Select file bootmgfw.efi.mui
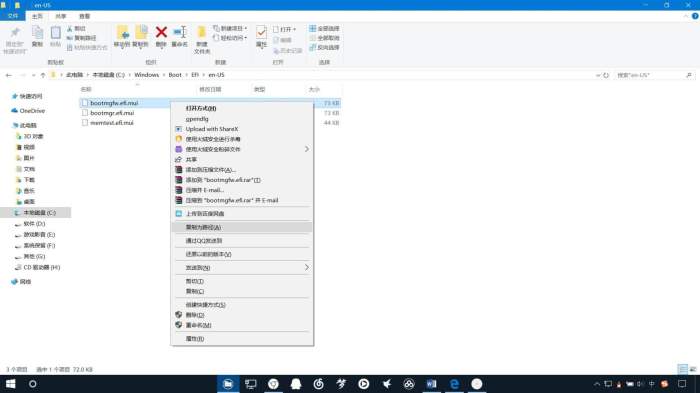 click(114, 103)
